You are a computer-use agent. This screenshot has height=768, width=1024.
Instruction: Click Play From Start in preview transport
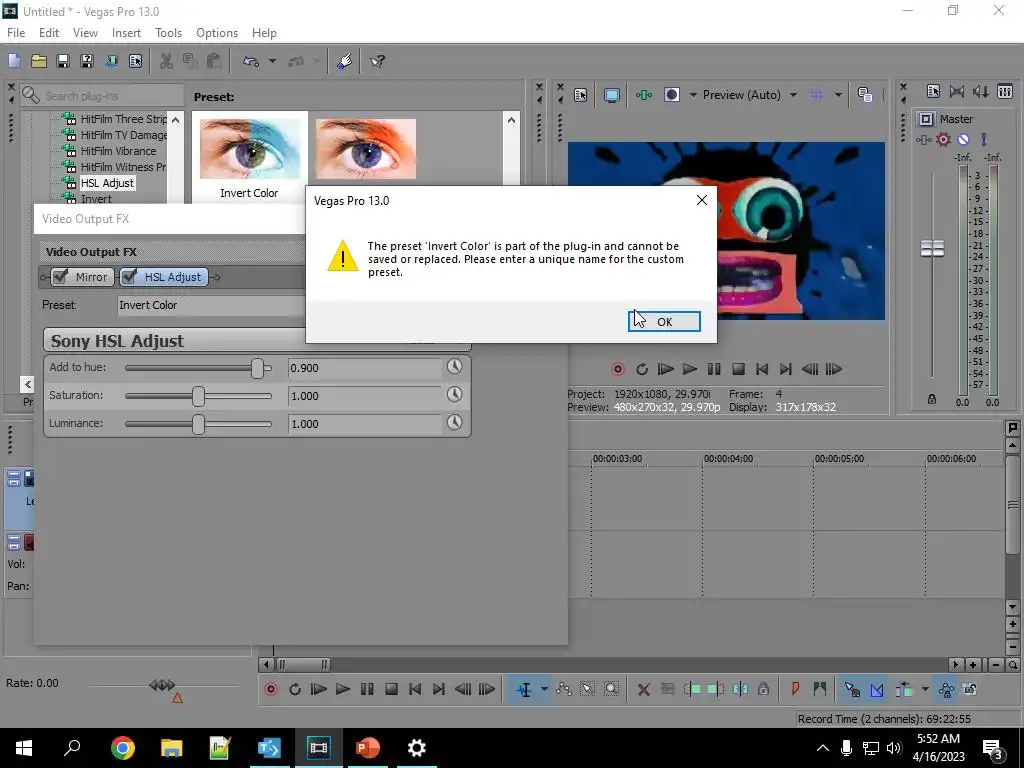point(665,369)
